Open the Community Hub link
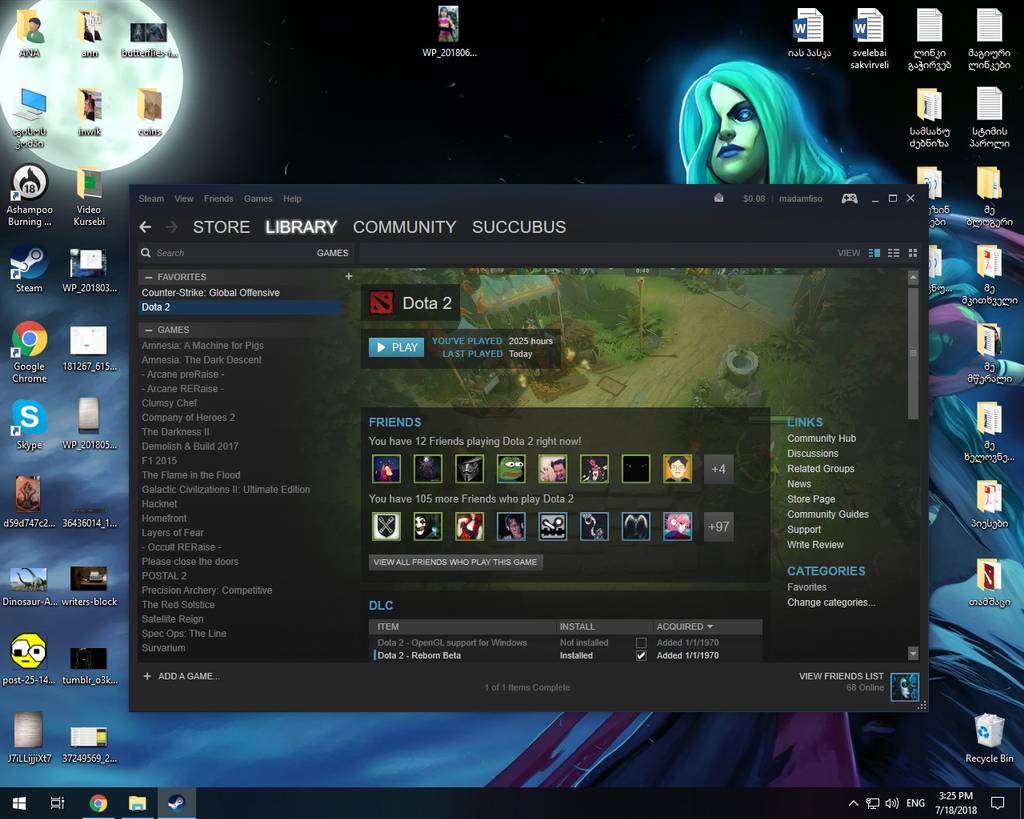The width and height of the screenshot is (1024, 819). pos(821,438)
